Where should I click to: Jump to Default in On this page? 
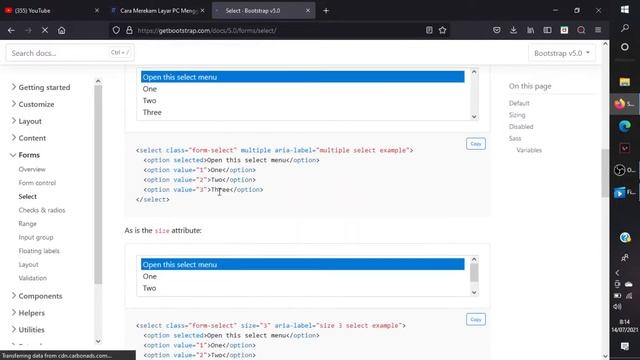[519, 103]
